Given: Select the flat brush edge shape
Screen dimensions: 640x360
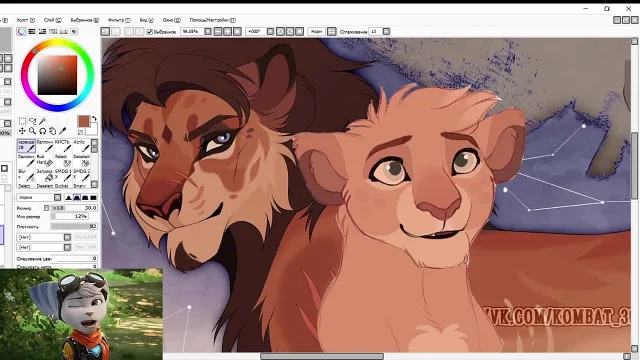Looking at the screenshot, I should click(93, 198).
